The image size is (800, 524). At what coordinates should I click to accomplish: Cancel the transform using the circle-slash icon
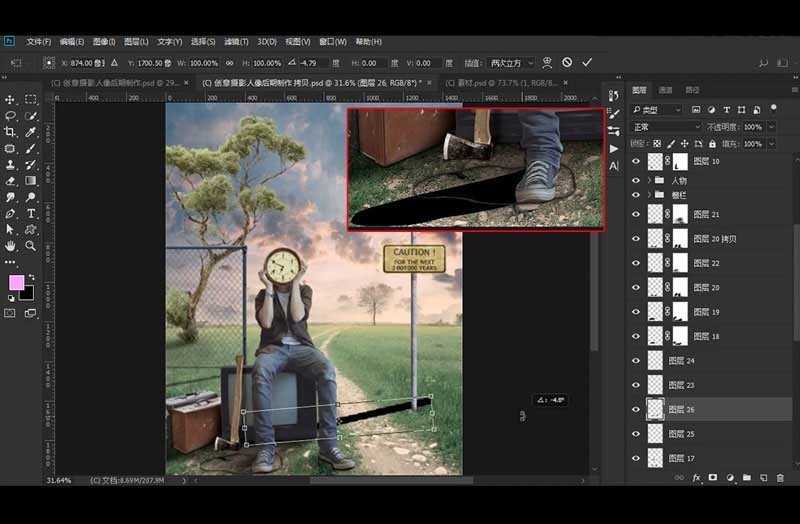coord(567,62)
